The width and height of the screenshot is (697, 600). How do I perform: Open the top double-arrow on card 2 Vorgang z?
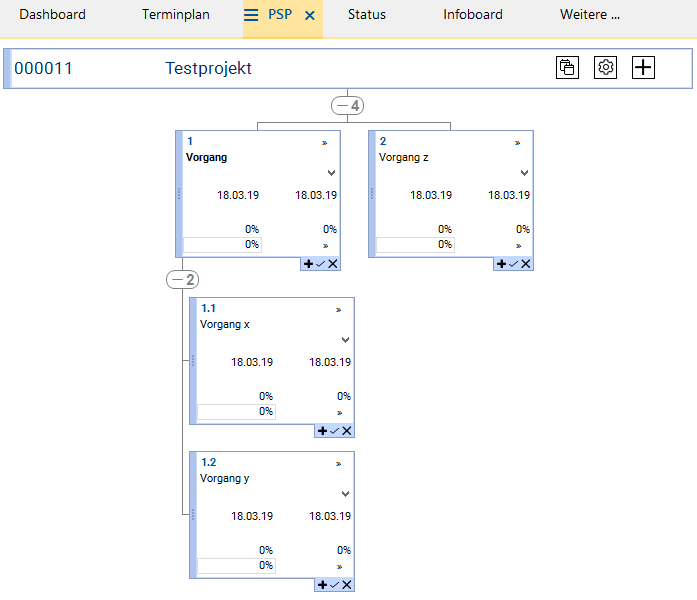point(517,143)
